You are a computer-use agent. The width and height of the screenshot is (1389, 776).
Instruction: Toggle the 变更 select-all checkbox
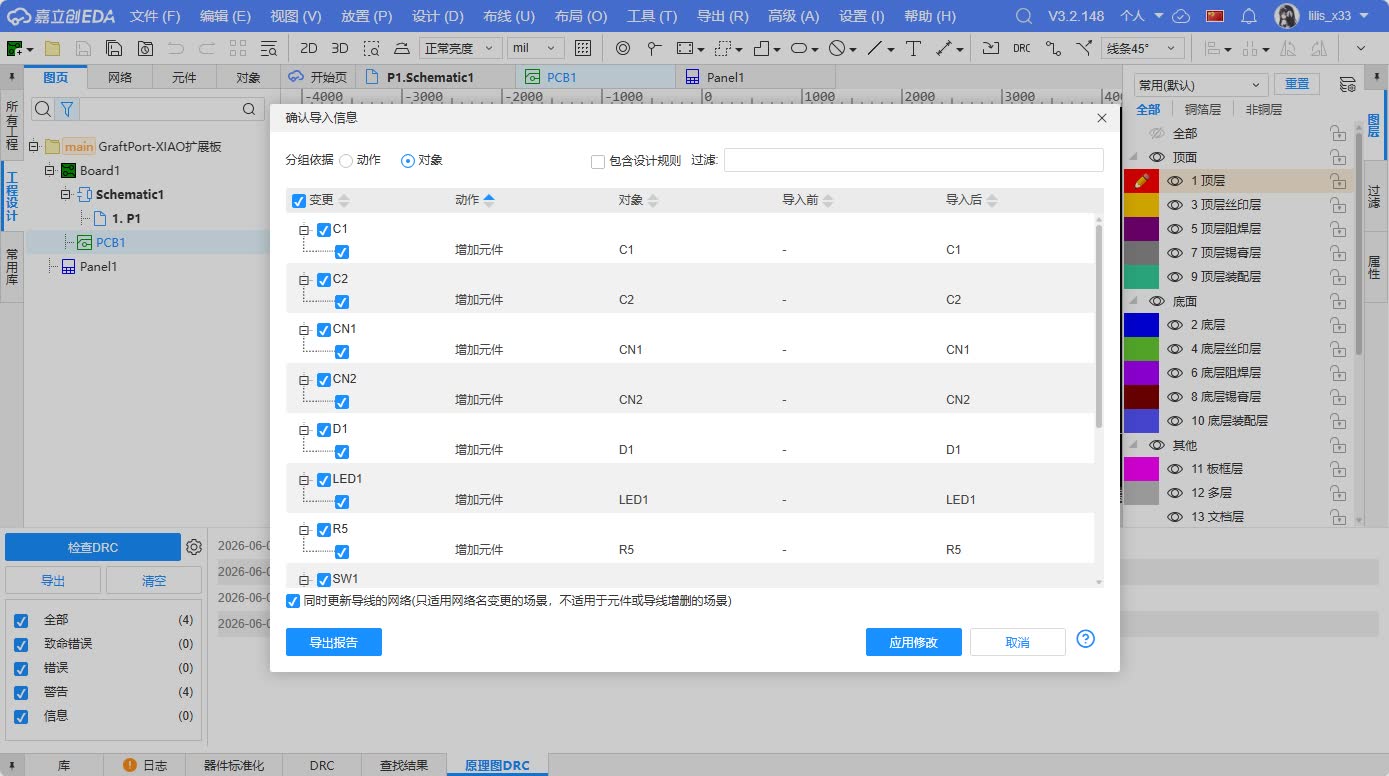coord(299,201)
